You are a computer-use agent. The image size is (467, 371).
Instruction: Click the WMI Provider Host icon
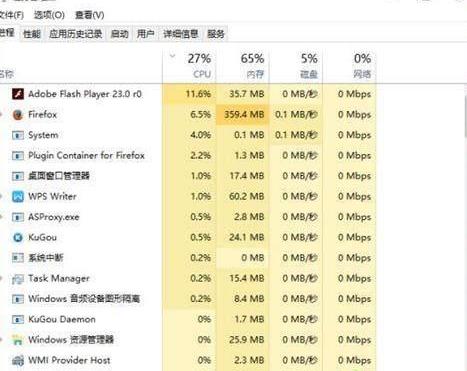[18, 361]
